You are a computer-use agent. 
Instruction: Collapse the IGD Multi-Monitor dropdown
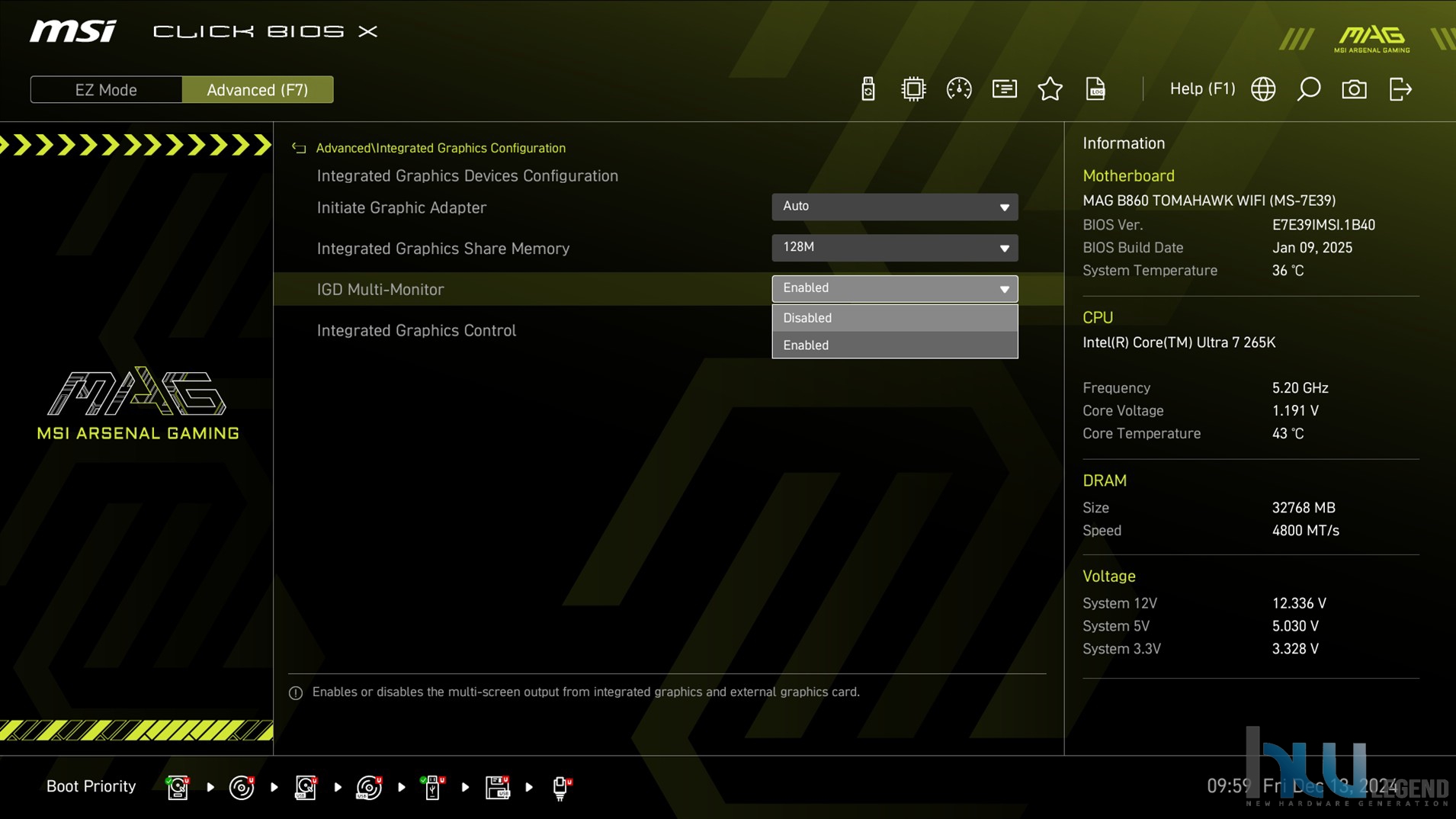pyautogui.click(x=894, y=288)
